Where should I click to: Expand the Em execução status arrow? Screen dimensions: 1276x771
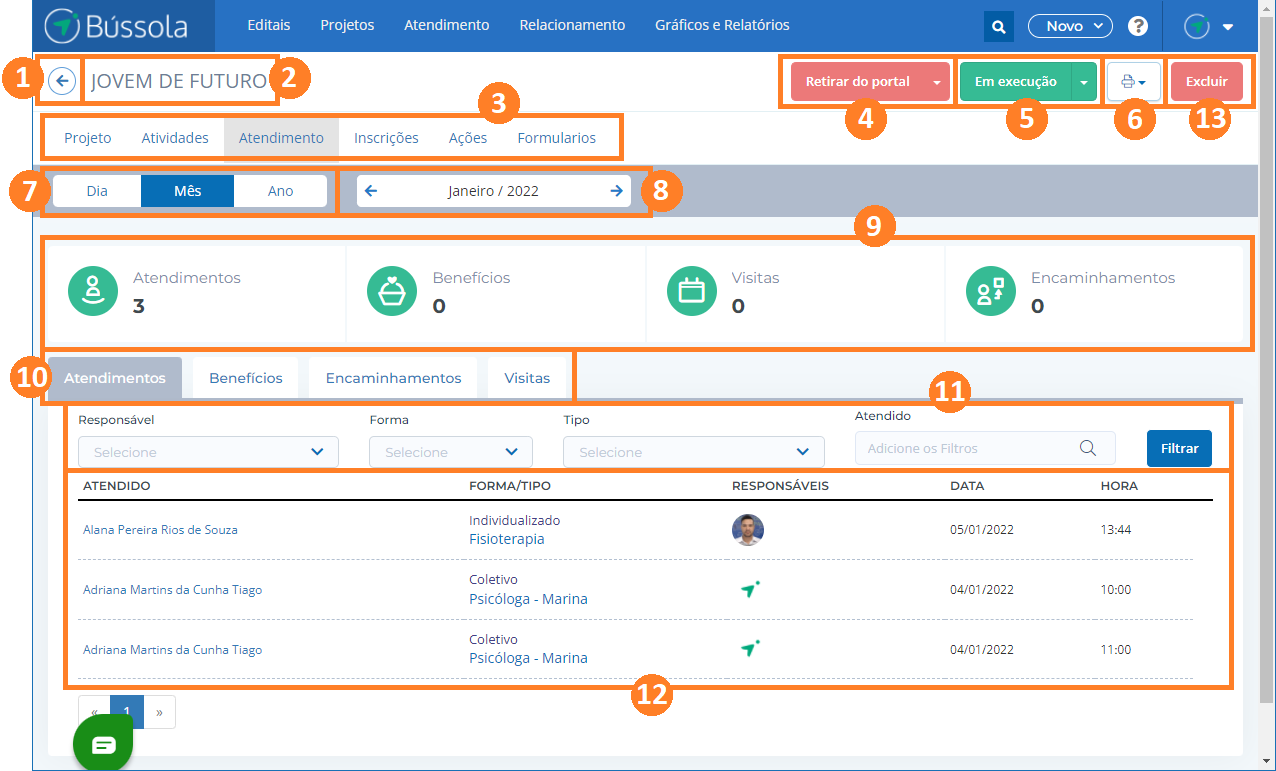[x=1085, y=82]
